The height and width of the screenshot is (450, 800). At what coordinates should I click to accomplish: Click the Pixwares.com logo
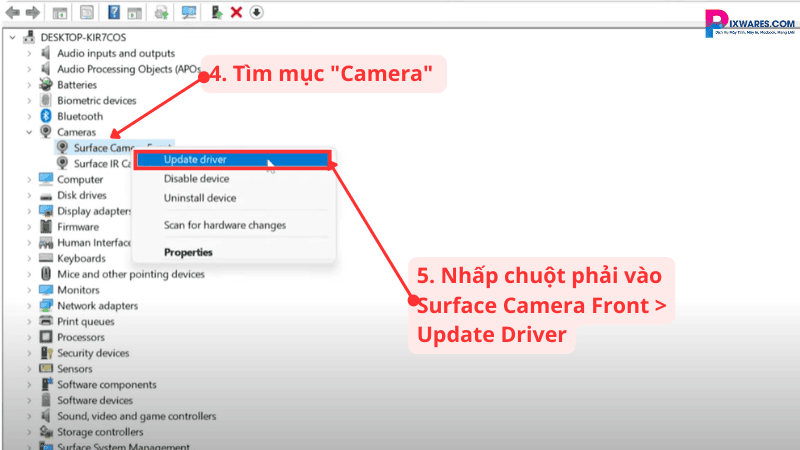click(748, 22)
